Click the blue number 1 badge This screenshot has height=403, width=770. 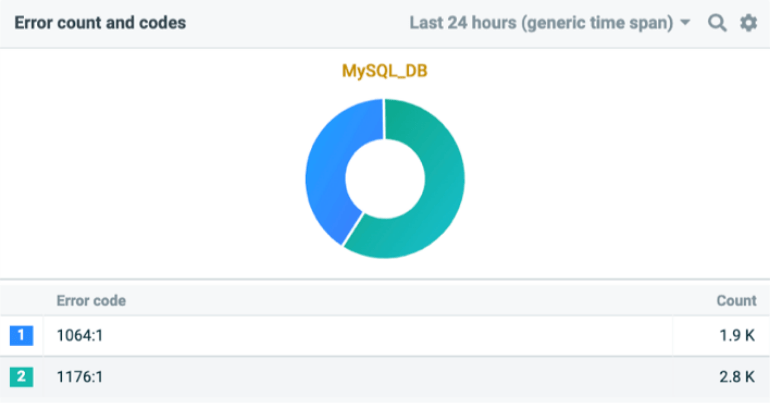click(22, 336)
